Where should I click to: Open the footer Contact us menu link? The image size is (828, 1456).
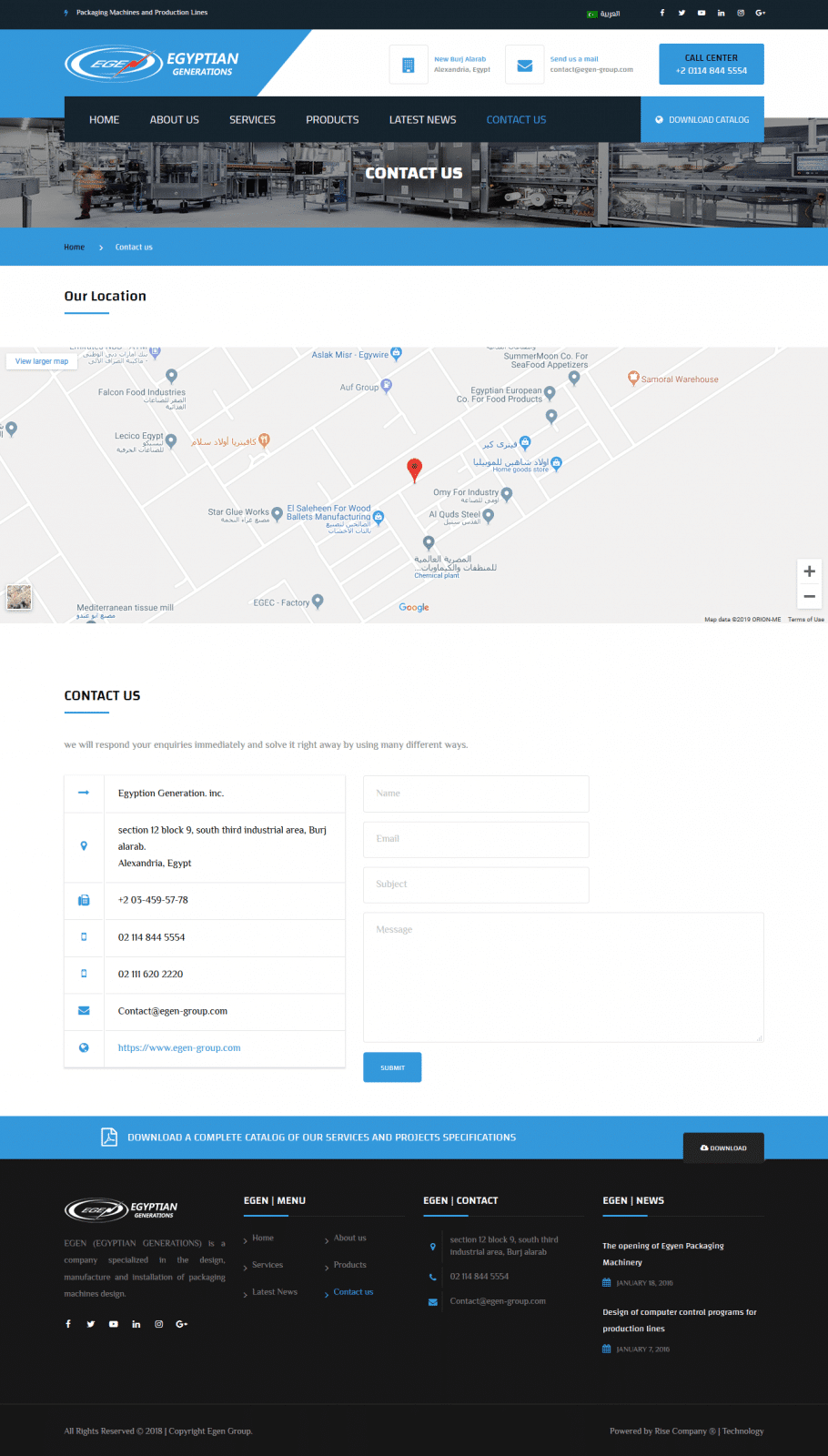(x=353, y=1292)
